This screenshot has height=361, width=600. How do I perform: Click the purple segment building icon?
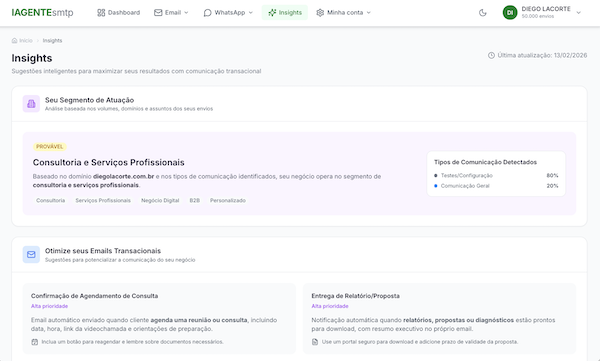[31, 104]
